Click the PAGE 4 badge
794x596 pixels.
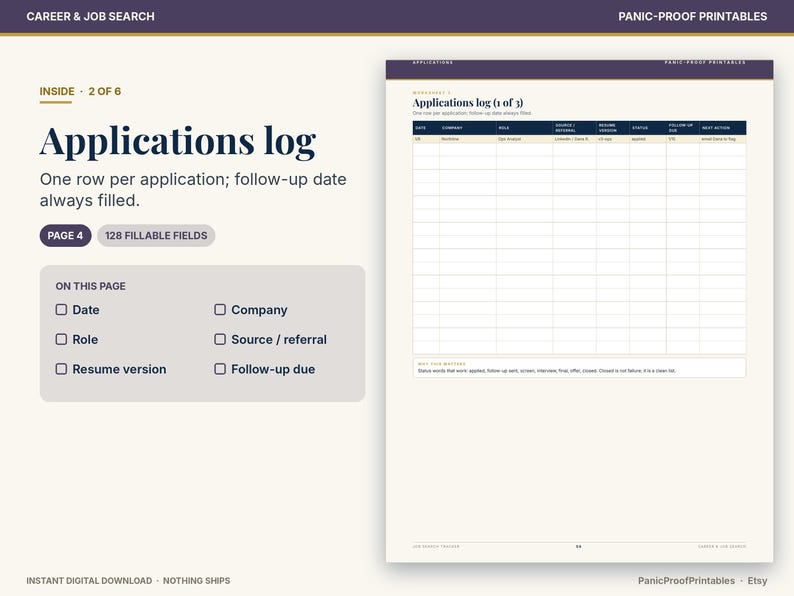click(x=65, y=235)
